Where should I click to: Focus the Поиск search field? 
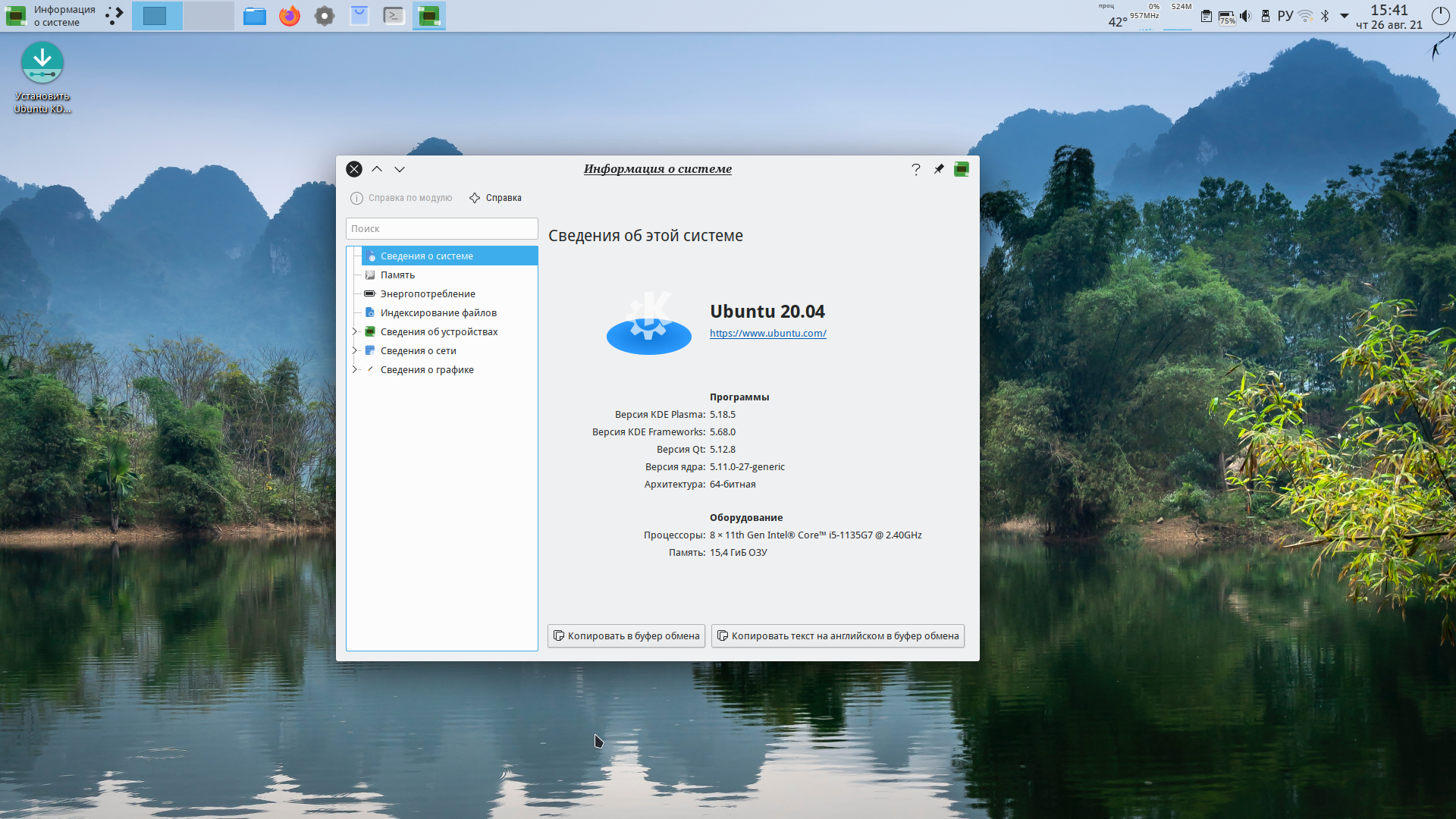pyautogui.click(x=442, y=228)
